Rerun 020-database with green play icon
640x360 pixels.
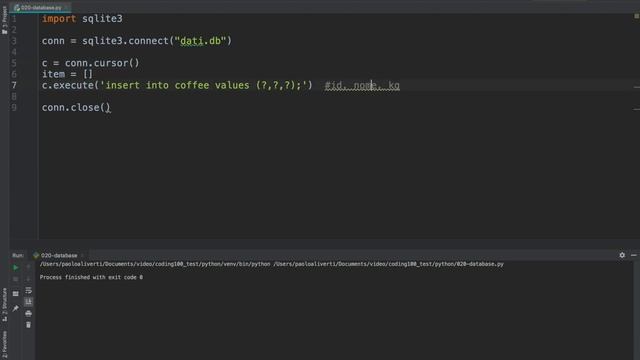click(x=16, y=268)
